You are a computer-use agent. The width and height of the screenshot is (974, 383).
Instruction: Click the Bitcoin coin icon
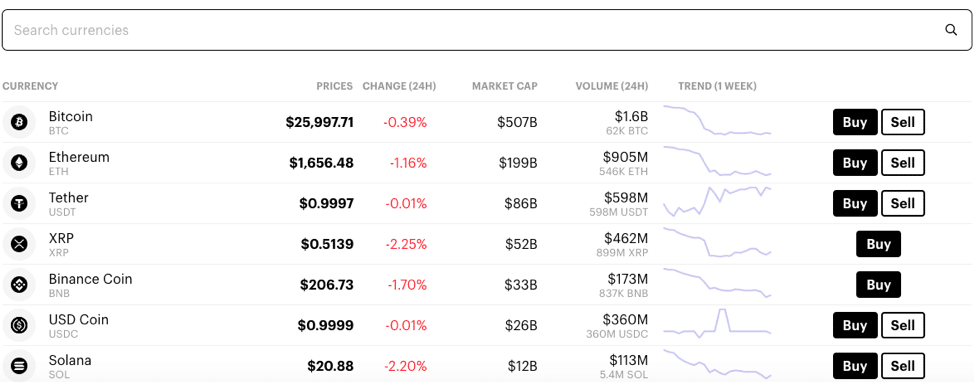pos(19,122)
